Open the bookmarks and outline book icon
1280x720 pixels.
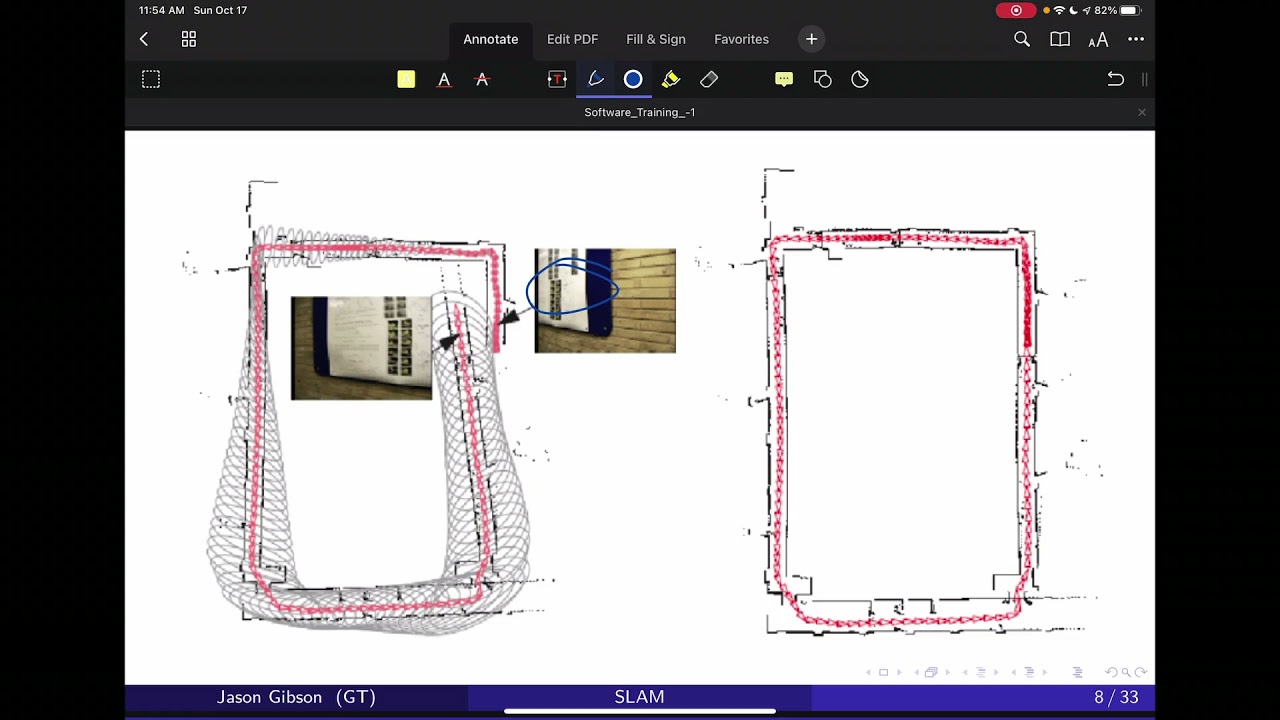pyautogui.click(x=1060, y=39)
